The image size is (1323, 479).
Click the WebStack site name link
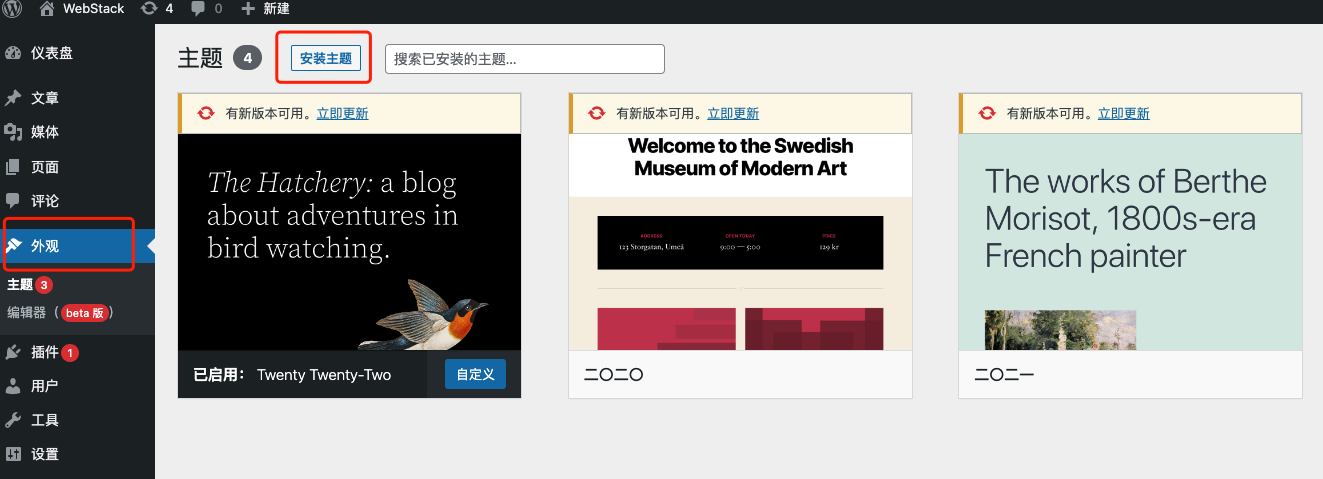pos(94,9)
